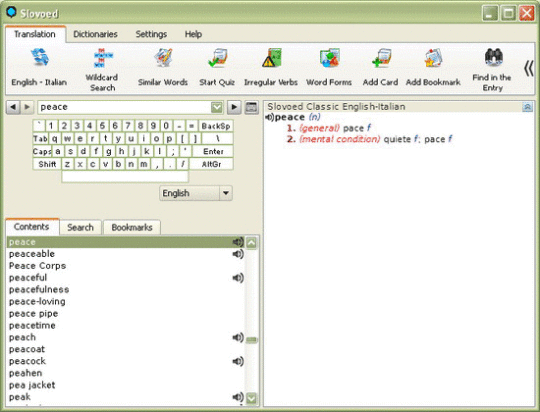Click the word list scrollbar thumb
This screenshot has width=540, height=412.
(251, 340)
